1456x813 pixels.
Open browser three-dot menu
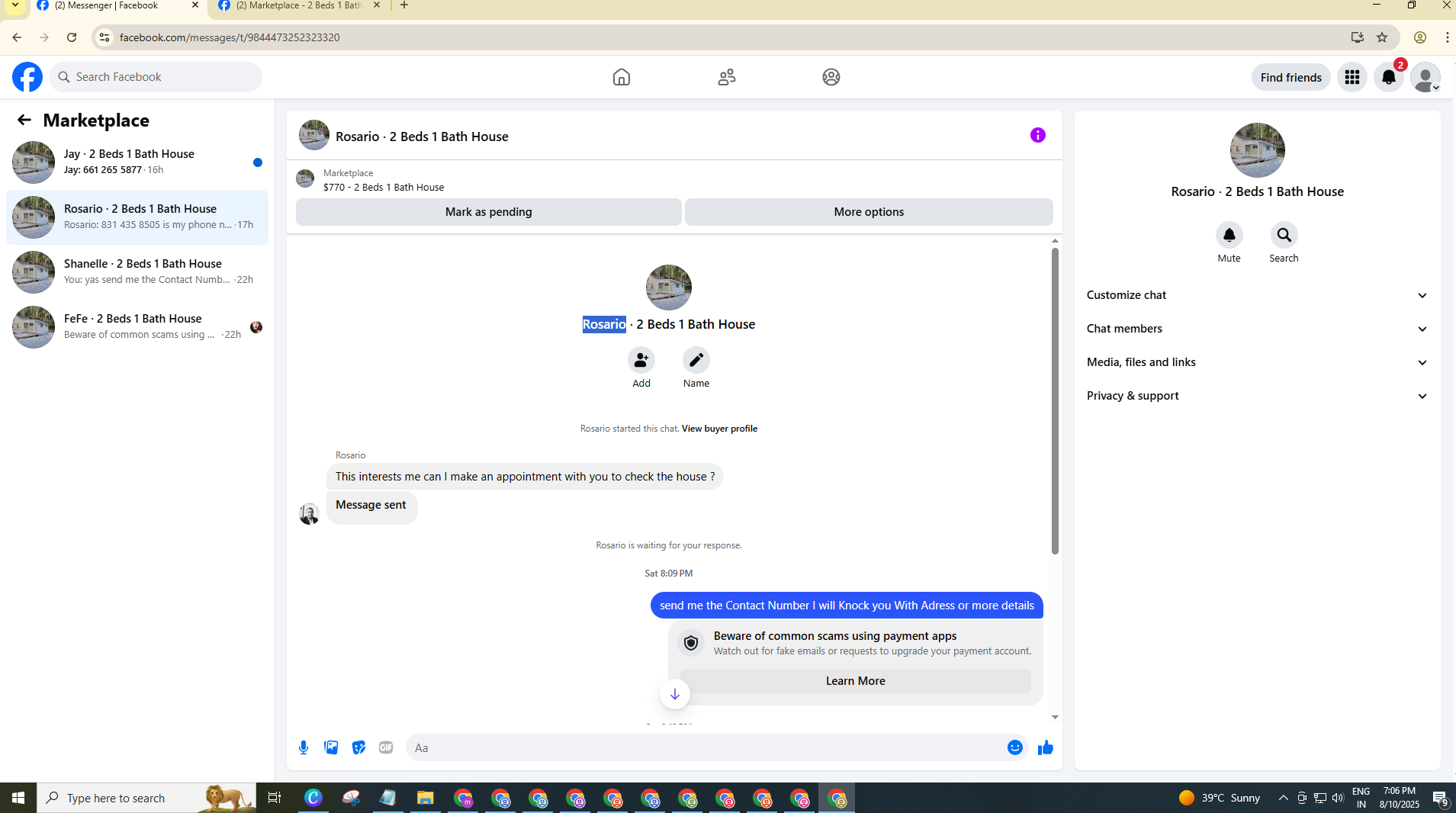coord(1447,37)
